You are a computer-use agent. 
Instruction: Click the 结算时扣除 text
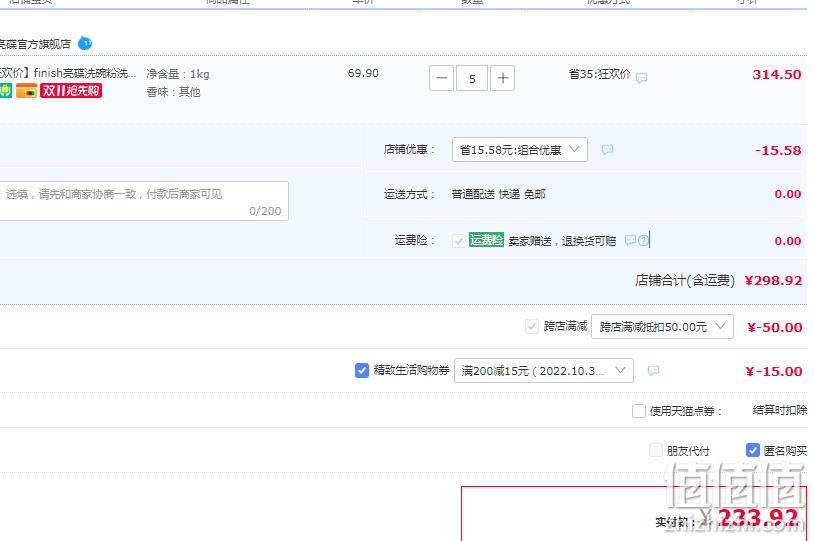coord(780,410)
